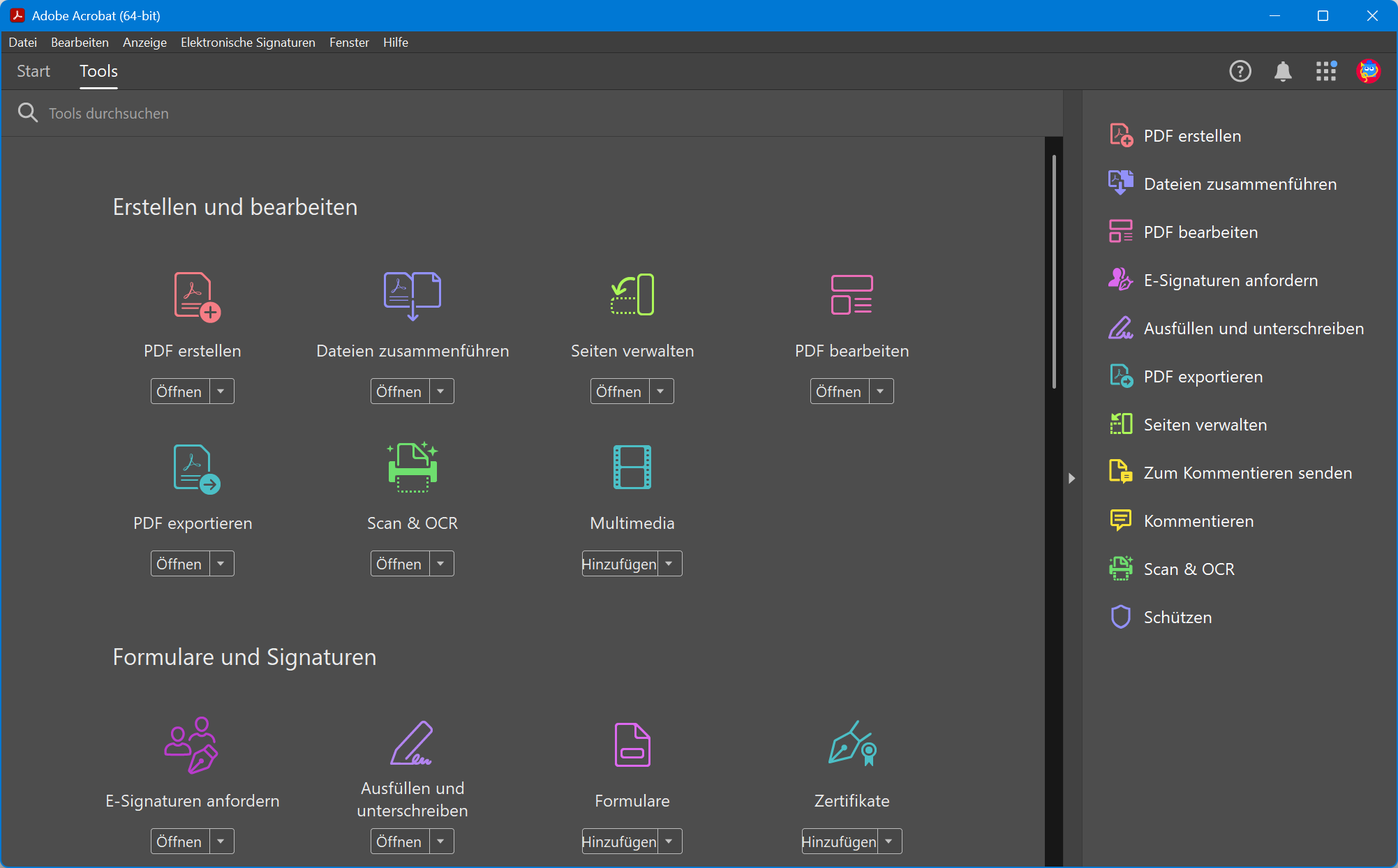Open notifications bell icon
Image resolution: width=1398 pixels, height=868 pixels.
(1283, 71)
